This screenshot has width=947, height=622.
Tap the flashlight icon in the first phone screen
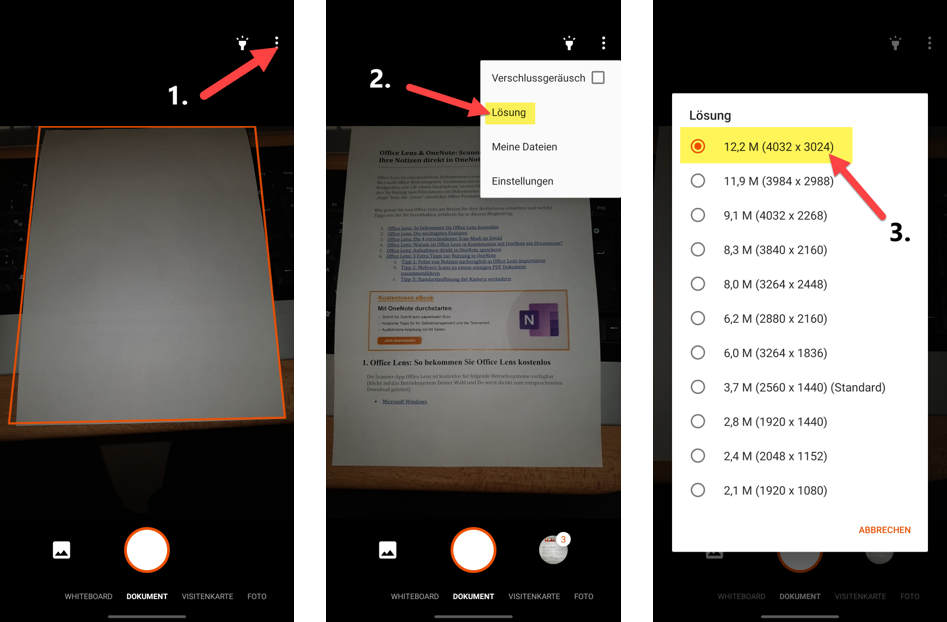tap(242, 43)
